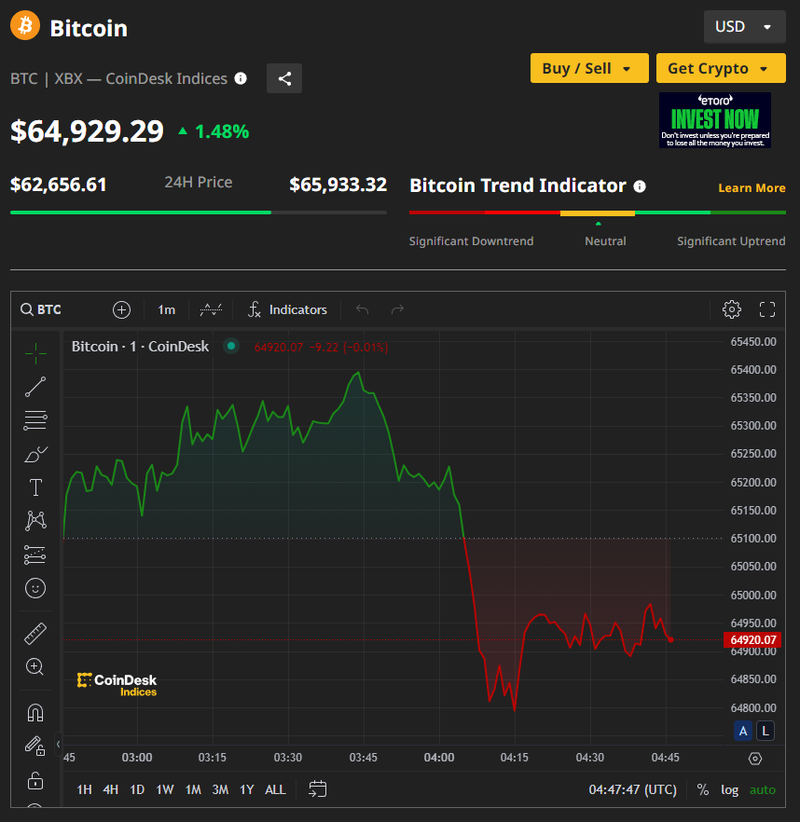800x822 pixels.
Task: Activate the zoom in tool
Action: tap(36, 666)
